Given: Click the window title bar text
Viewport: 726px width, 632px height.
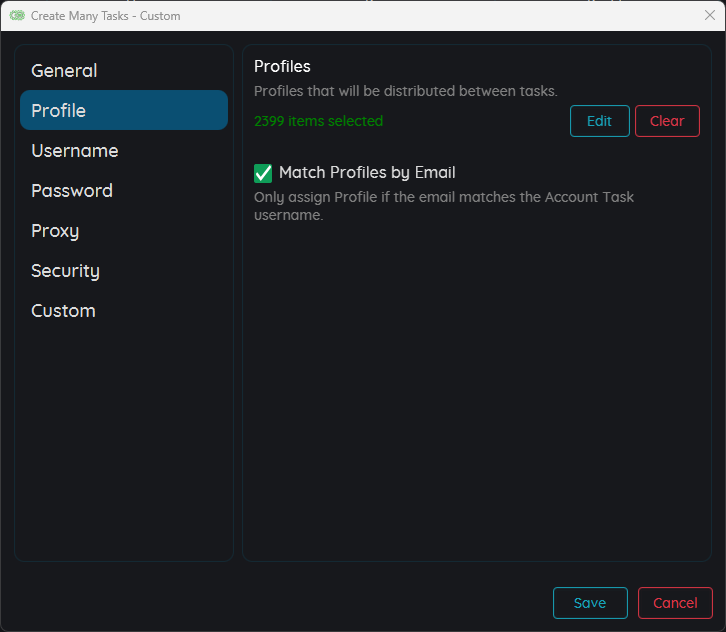Looking at the screenshot, I should click(106, 16).
